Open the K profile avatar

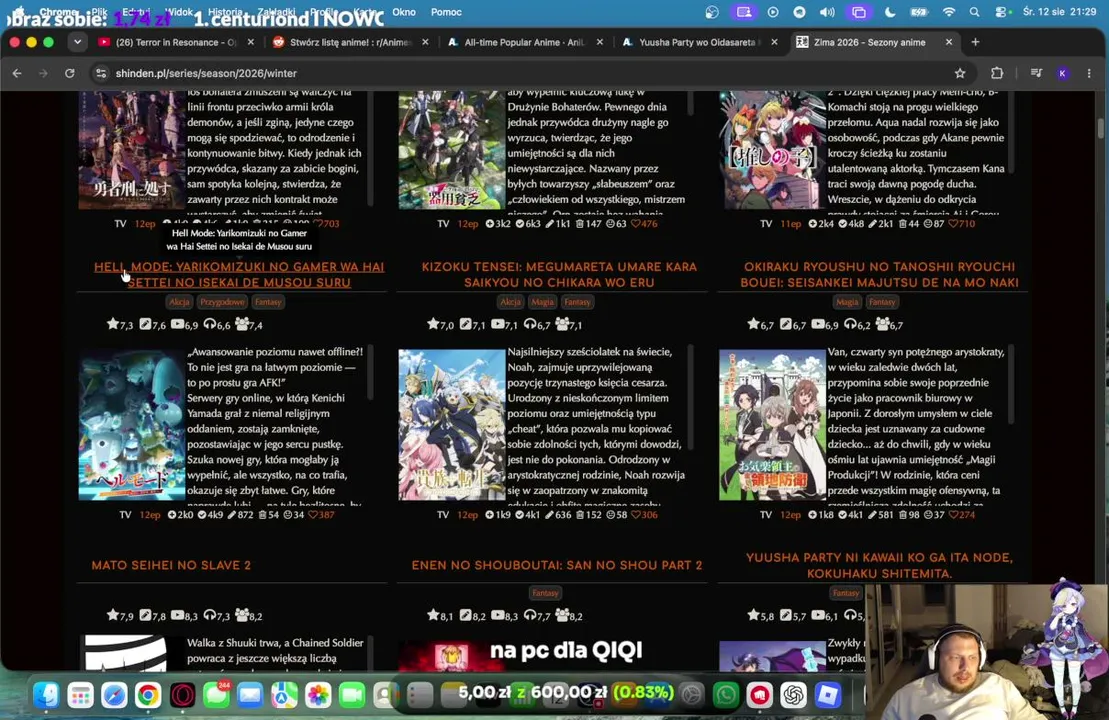tap(1062, 73)
